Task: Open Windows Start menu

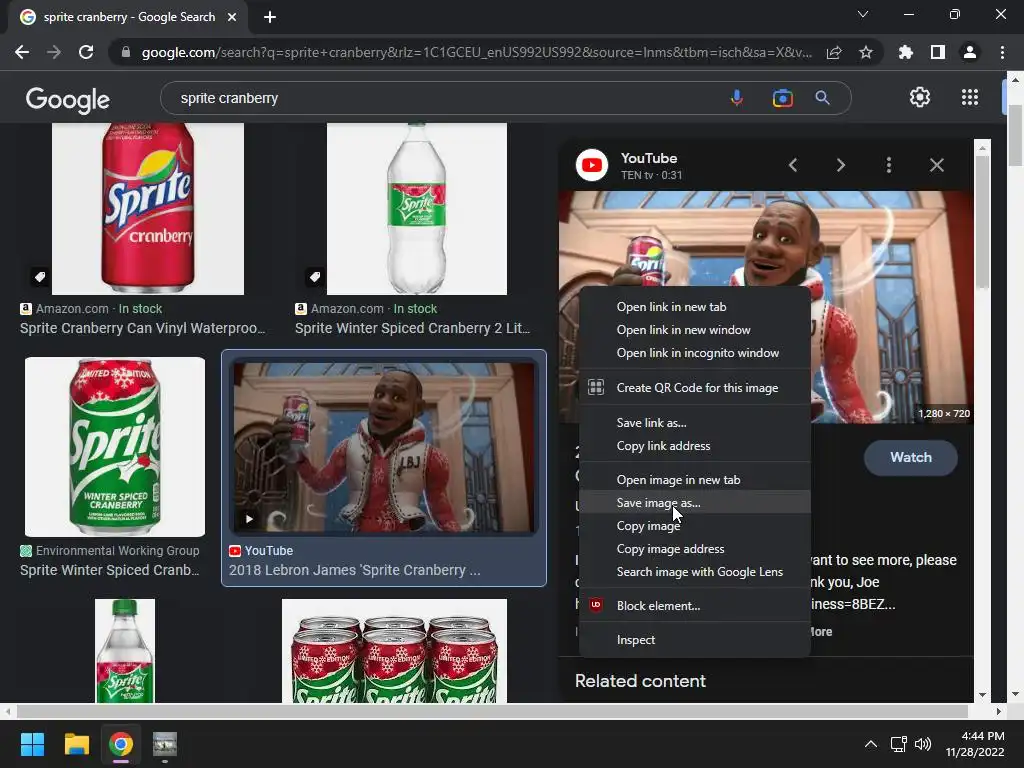Action: click(32, 744)
